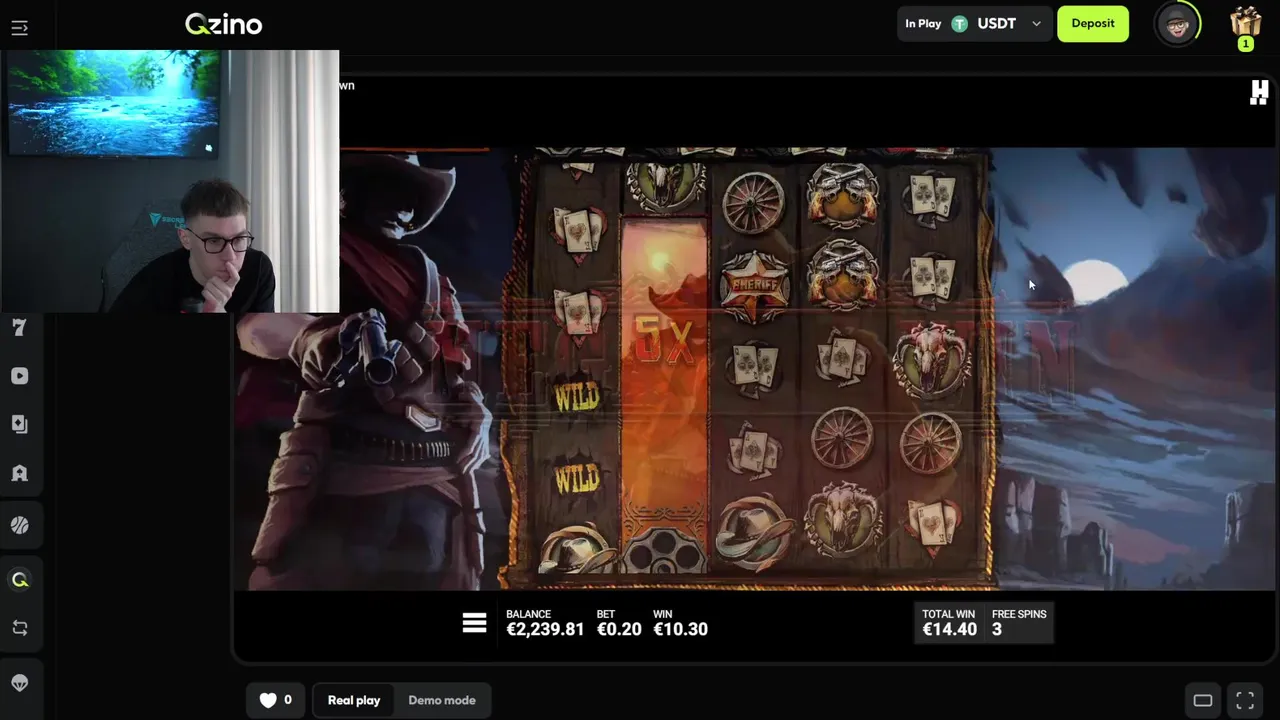This screenshot has width=1280, height=720.
Task: Open the castle-shaped sidebar icon
Action: pos(20,473)
